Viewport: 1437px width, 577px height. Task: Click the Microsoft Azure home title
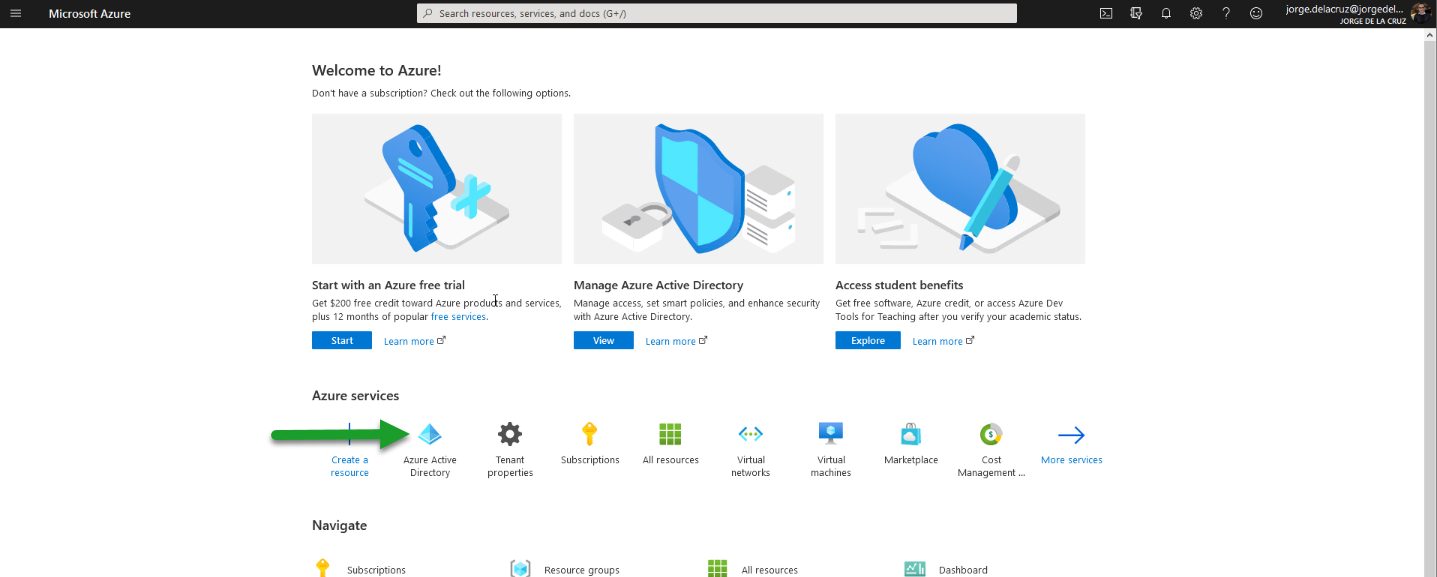89,14
